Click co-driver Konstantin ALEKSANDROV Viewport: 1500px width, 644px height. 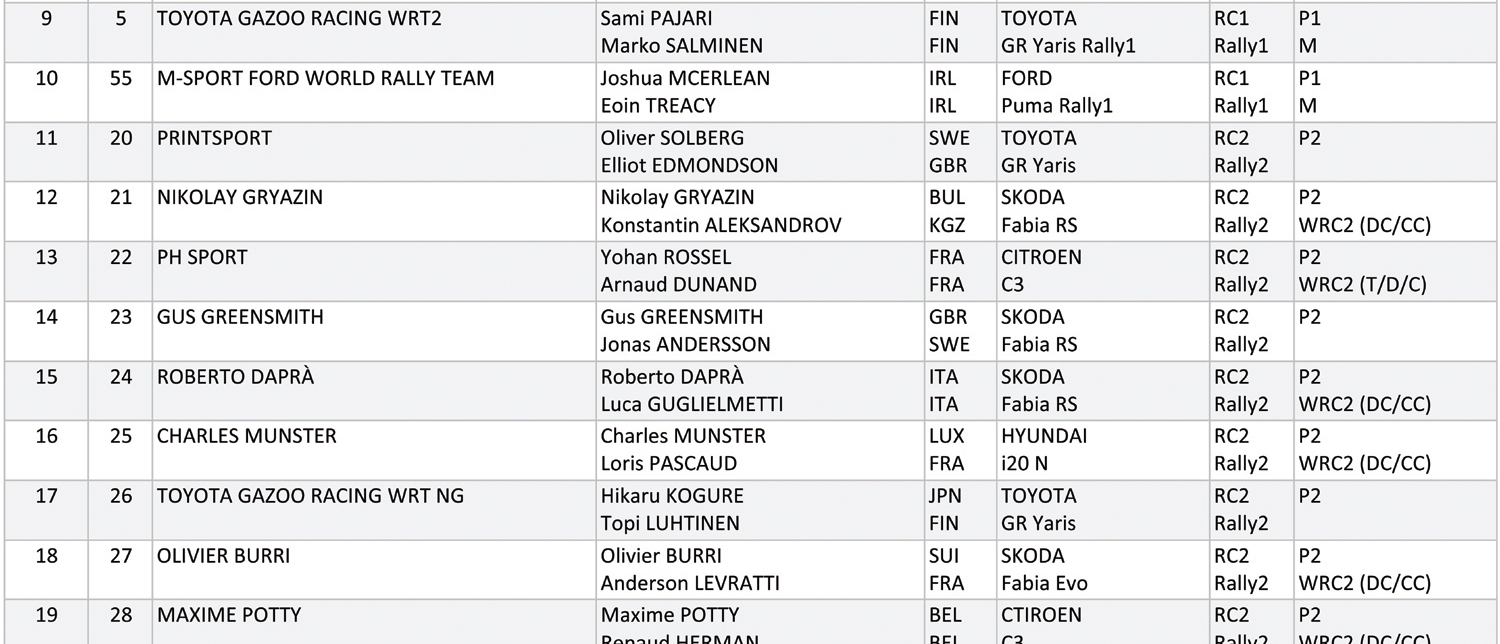721,225
